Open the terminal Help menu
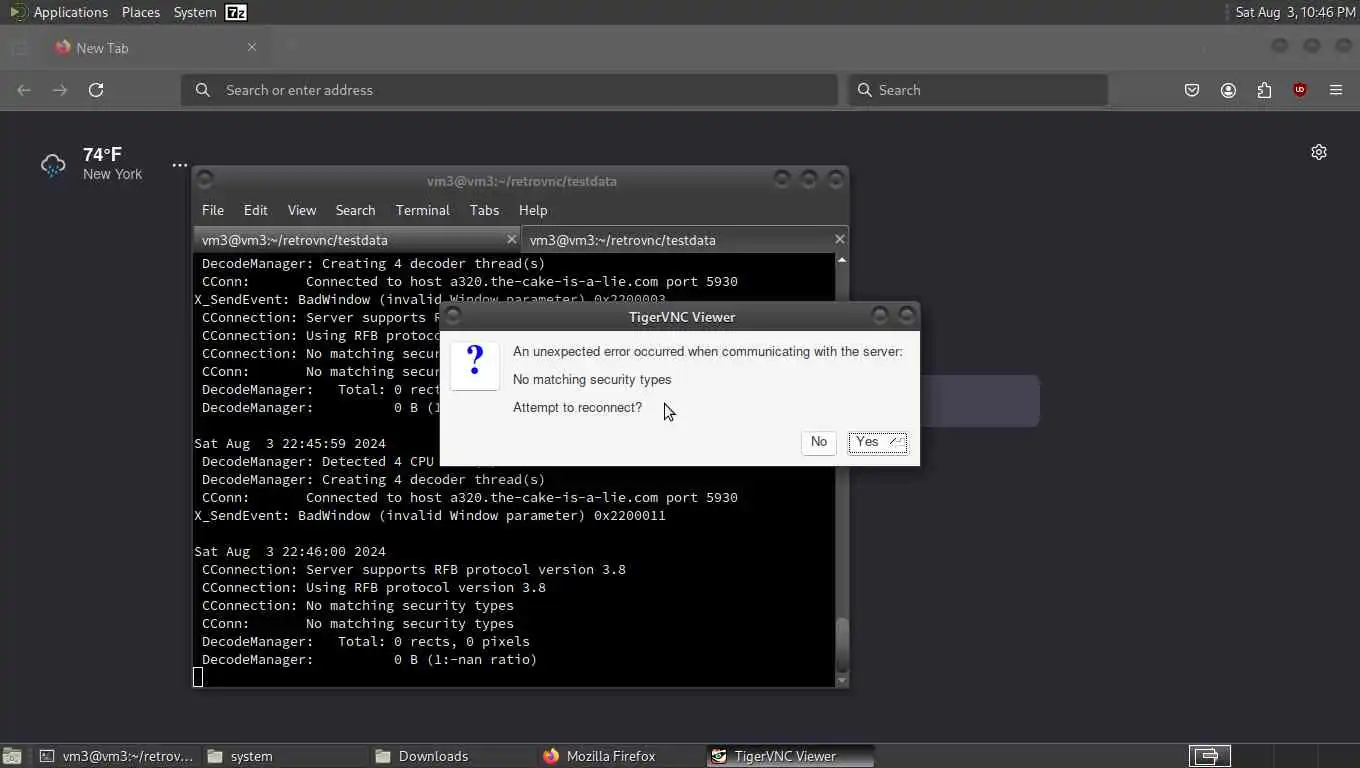Viewport: 1360px width, 768px height. pyautogui.click(x=533, y=210)
